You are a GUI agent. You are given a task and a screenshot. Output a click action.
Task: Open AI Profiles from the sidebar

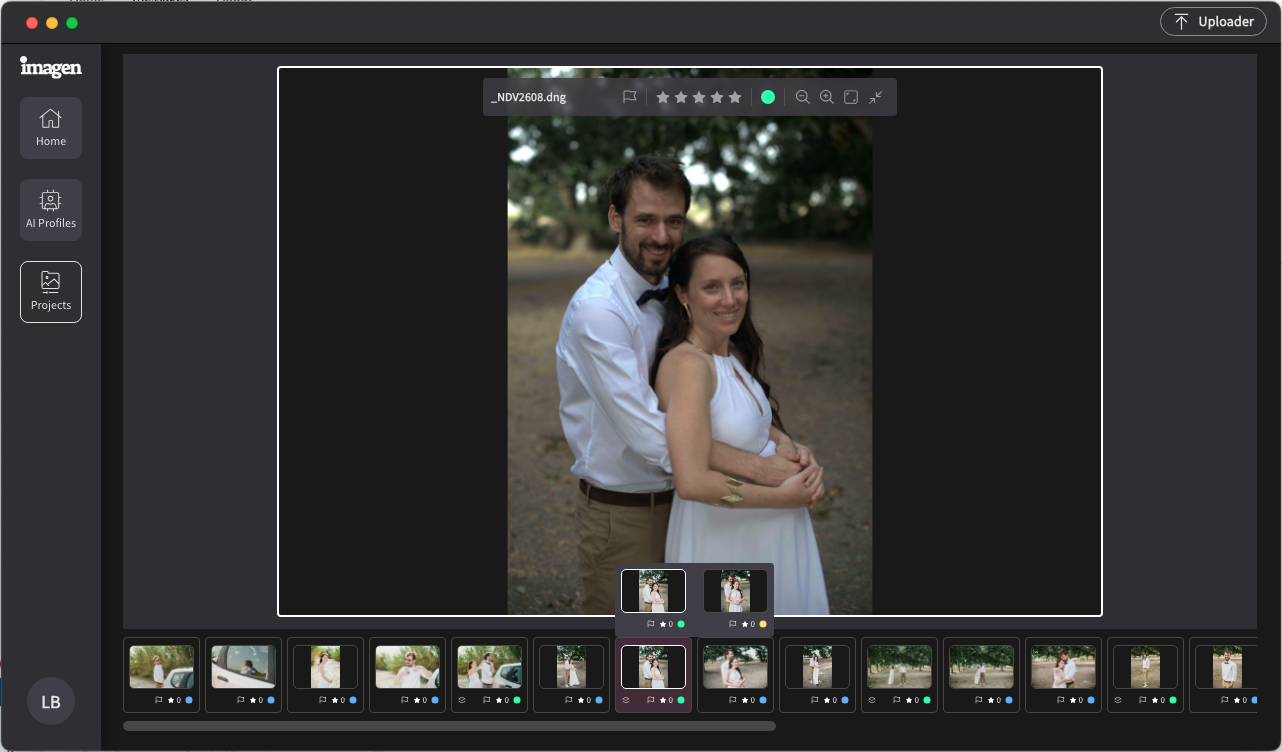coord(51,209)
